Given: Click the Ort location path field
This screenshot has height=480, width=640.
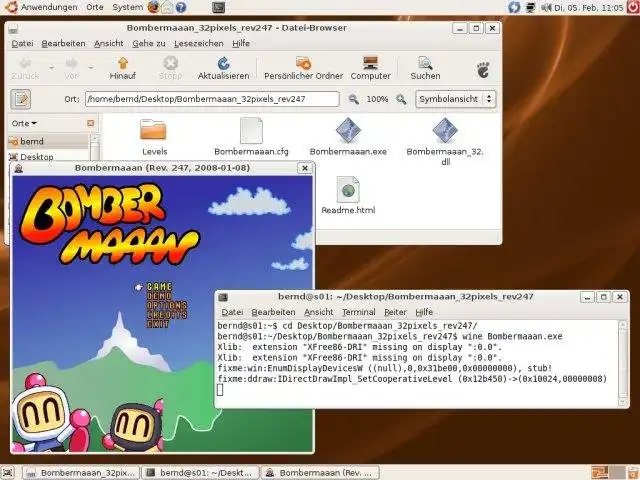Looking at the screenshot, I should [212, 99].
